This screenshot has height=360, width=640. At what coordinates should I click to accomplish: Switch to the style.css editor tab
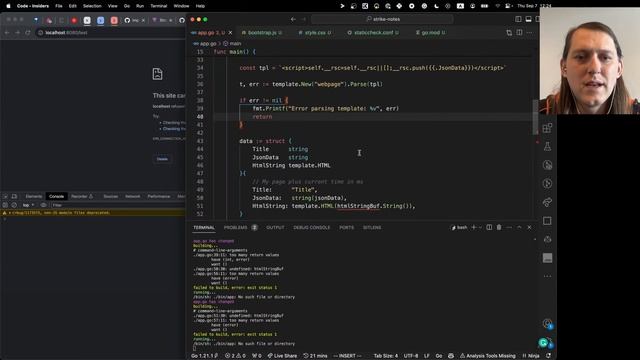click(315, 33)
